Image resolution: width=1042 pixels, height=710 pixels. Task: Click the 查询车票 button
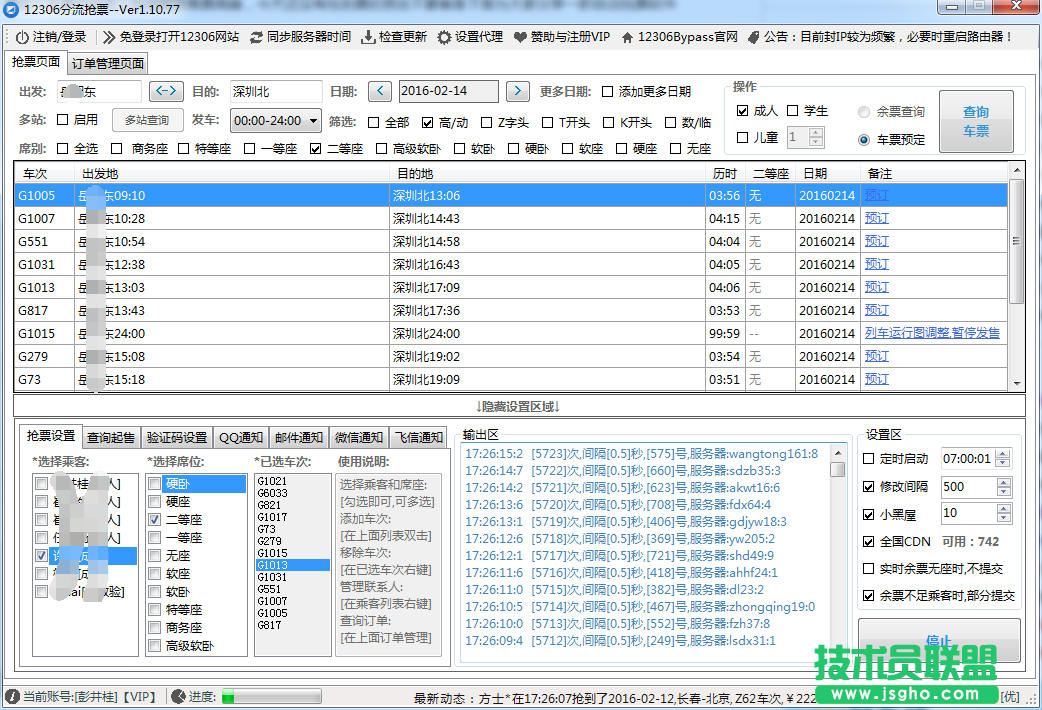[976, 119]
